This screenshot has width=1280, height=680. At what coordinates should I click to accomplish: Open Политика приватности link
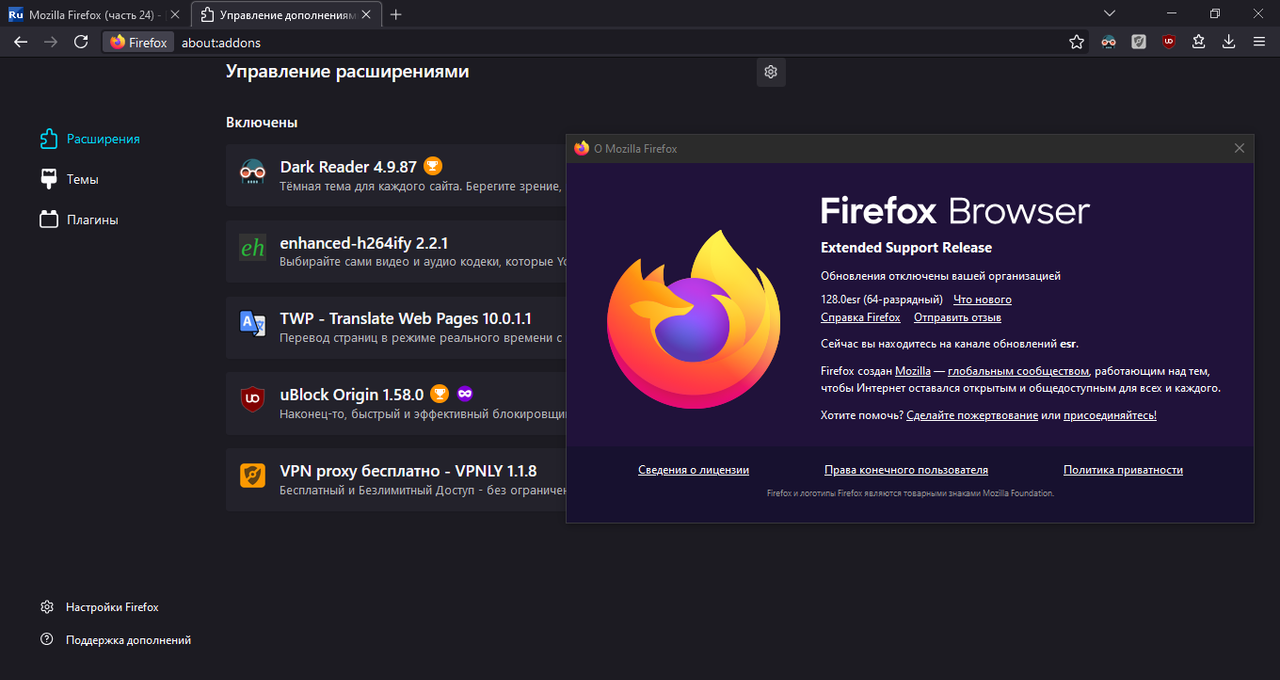1123,470
